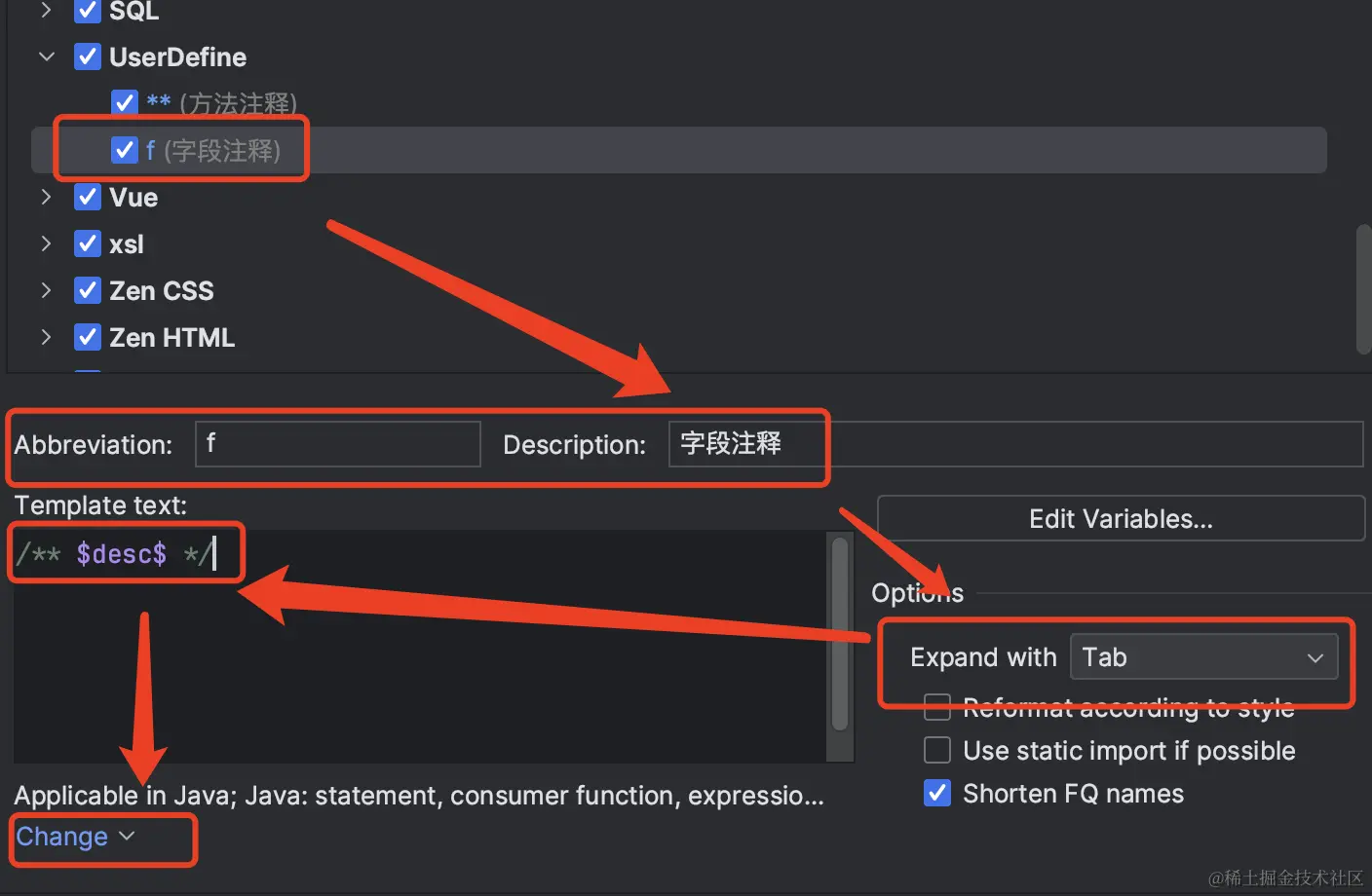Uncheck the SQL template group checkbox
Screen dimensions: 1372x896
[x=88, y=11]
